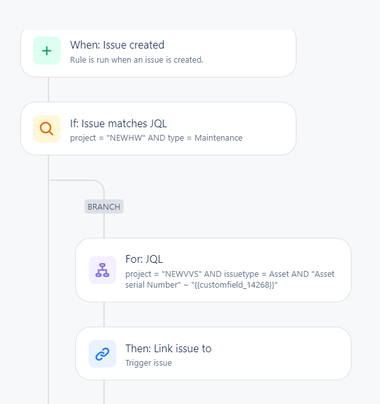The height and width of the screenshot is (404, 380).
Task: Click empty canvas area right of BRANCH label
Action: click(x=233, y=207)
